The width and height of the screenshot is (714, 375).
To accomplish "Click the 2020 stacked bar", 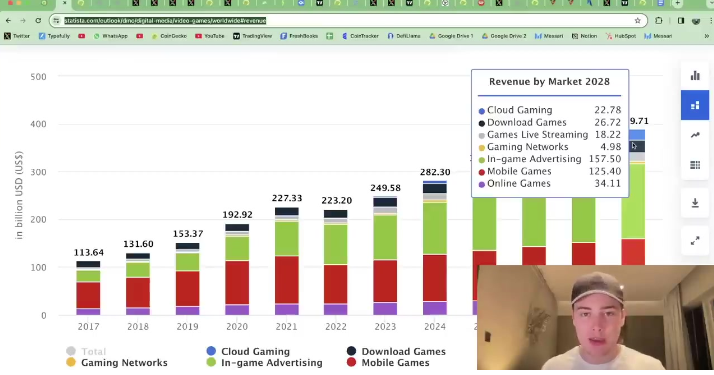I will pyautogui.click(x=237, y=269).
